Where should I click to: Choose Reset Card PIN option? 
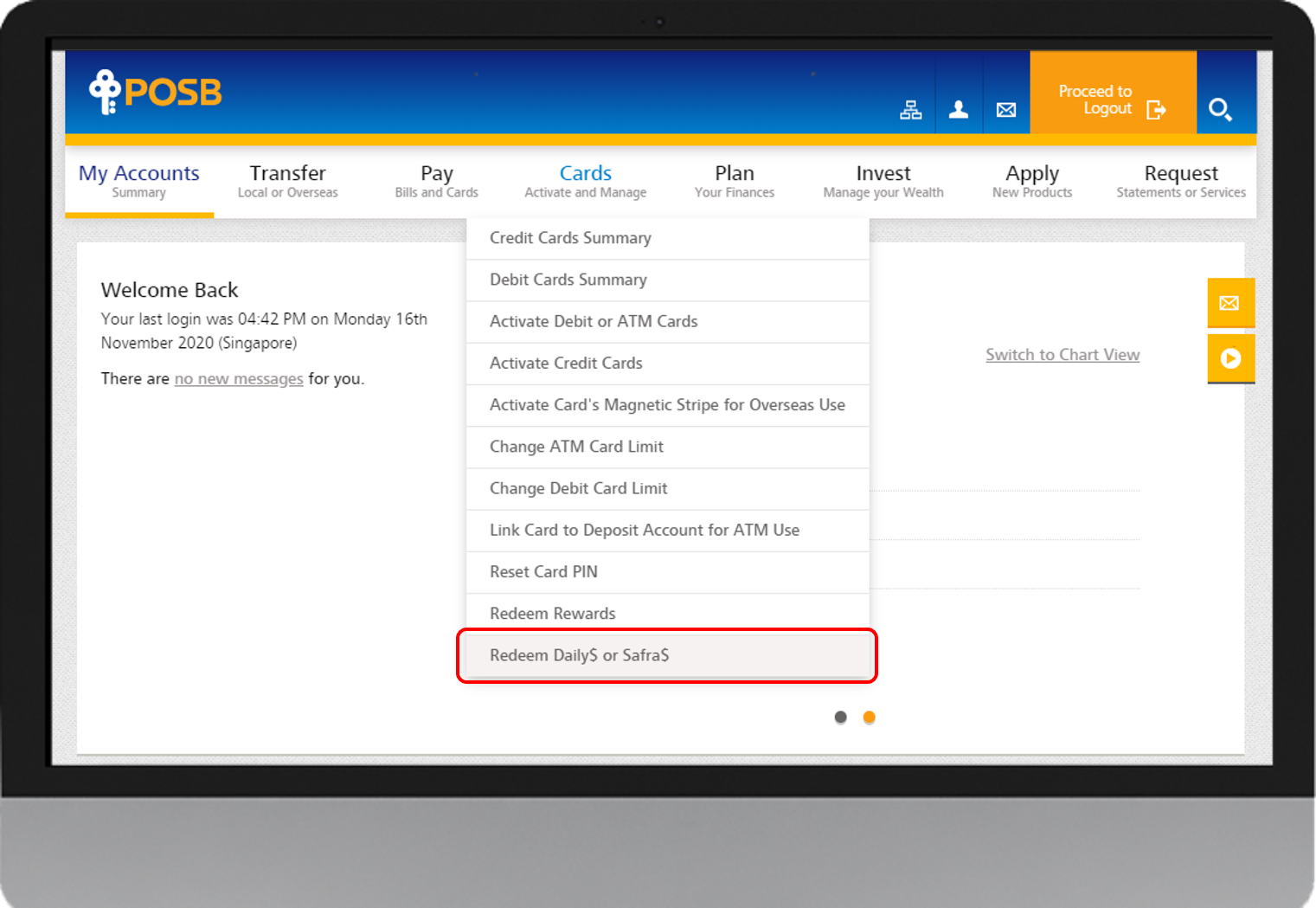pos(543,572)
